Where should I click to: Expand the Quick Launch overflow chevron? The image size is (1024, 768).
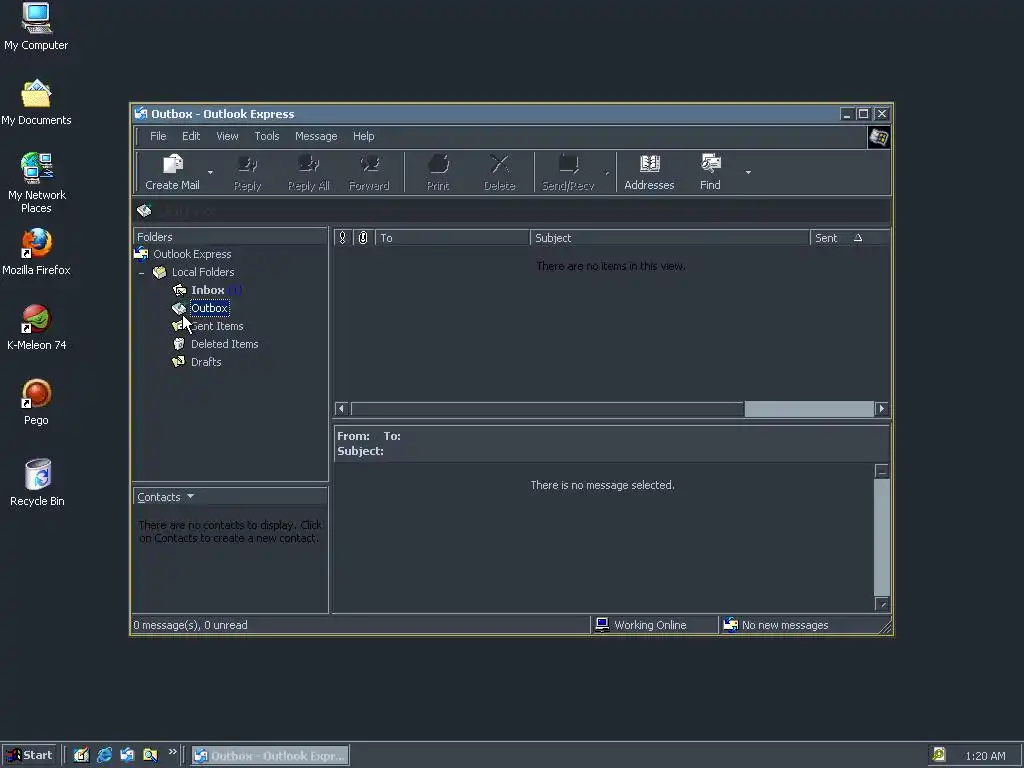coord(172,752)
